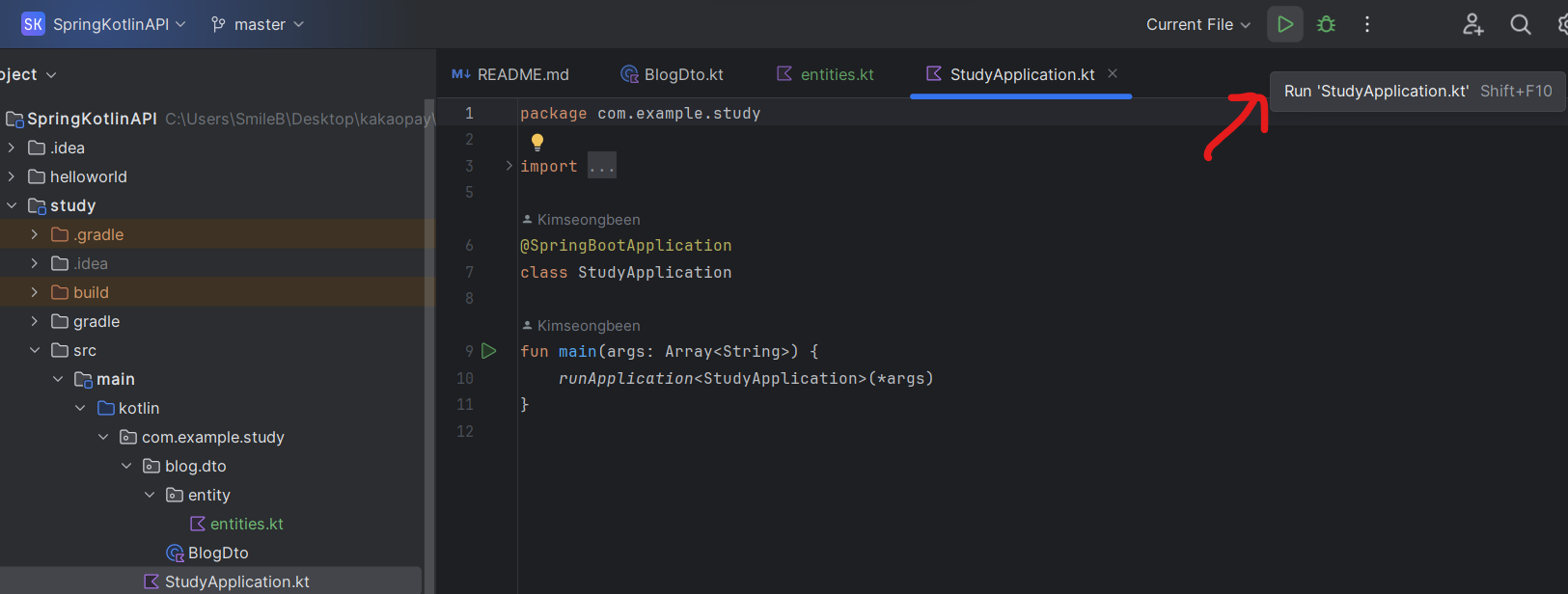Screen dimensions: 1568x594
Task: Expand the .gradle folder
Action: click(35, 234)
